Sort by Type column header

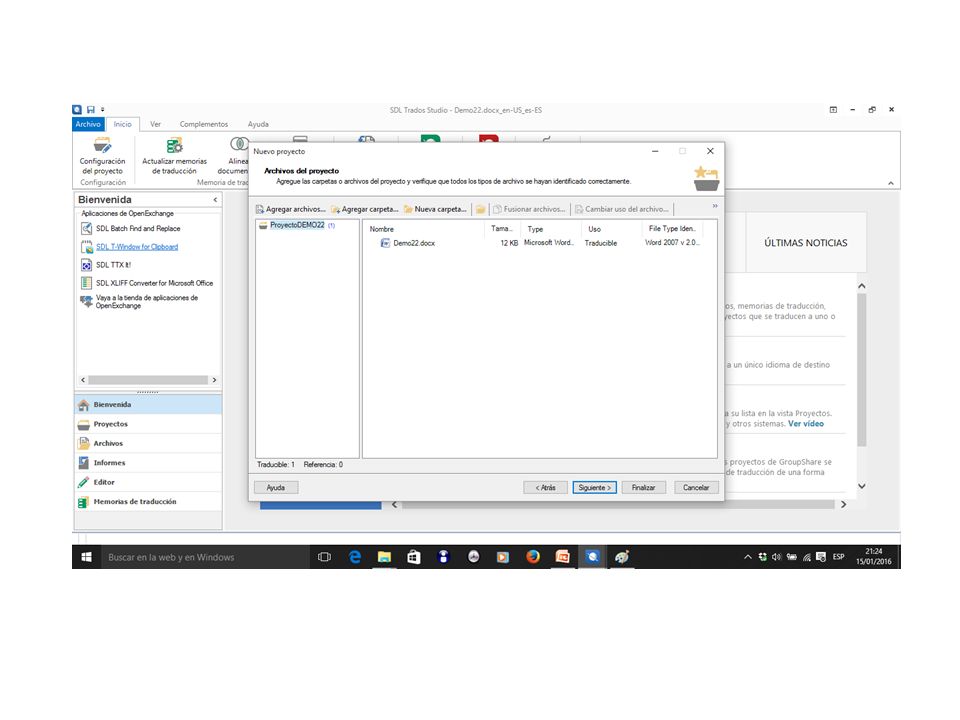(535, 229)
